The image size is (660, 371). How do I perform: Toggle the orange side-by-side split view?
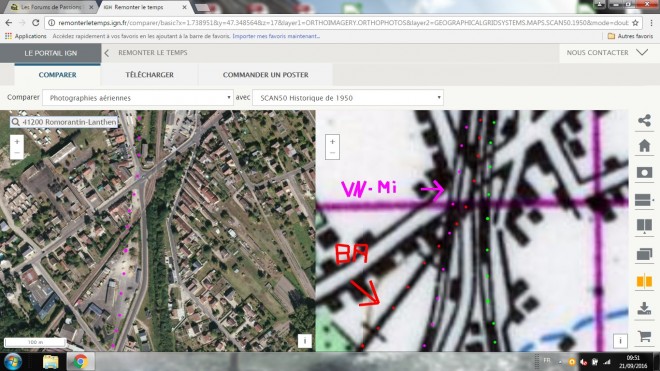[644, 281]
